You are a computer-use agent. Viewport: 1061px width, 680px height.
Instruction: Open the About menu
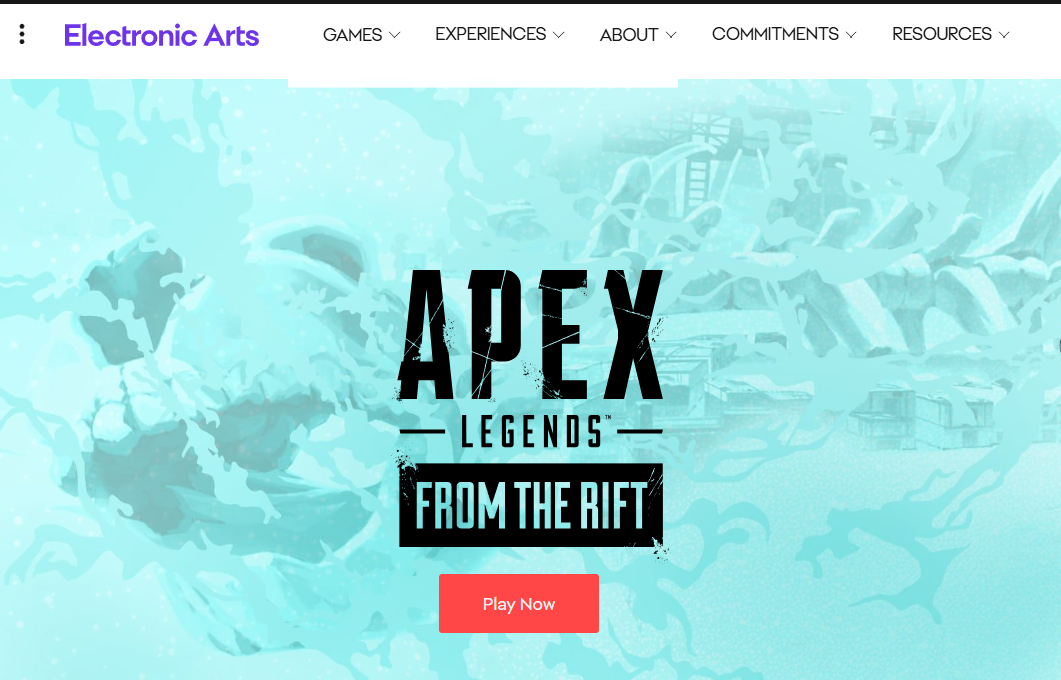638,35
